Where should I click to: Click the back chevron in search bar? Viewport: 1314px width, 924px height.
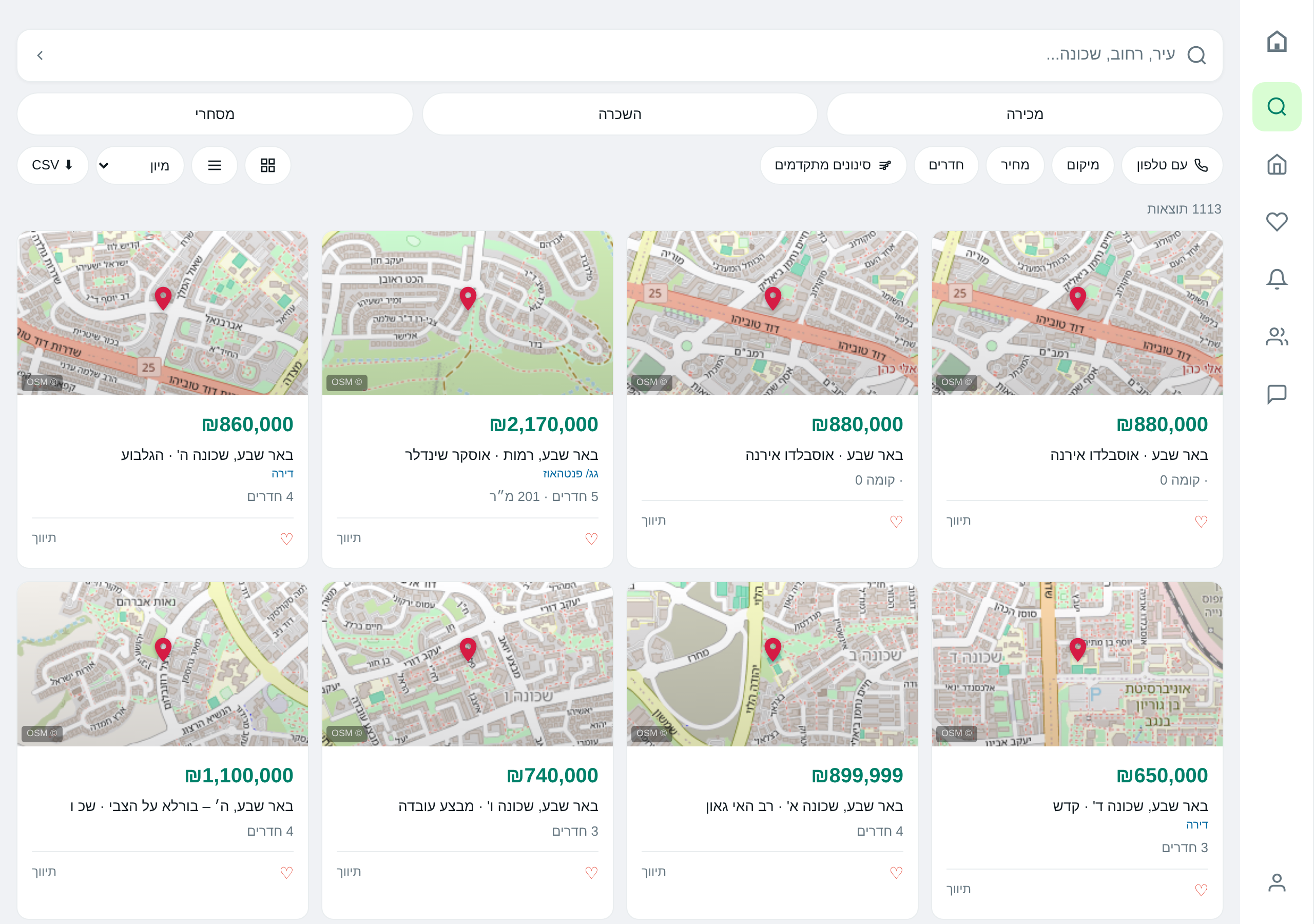[x=40, y=55]
